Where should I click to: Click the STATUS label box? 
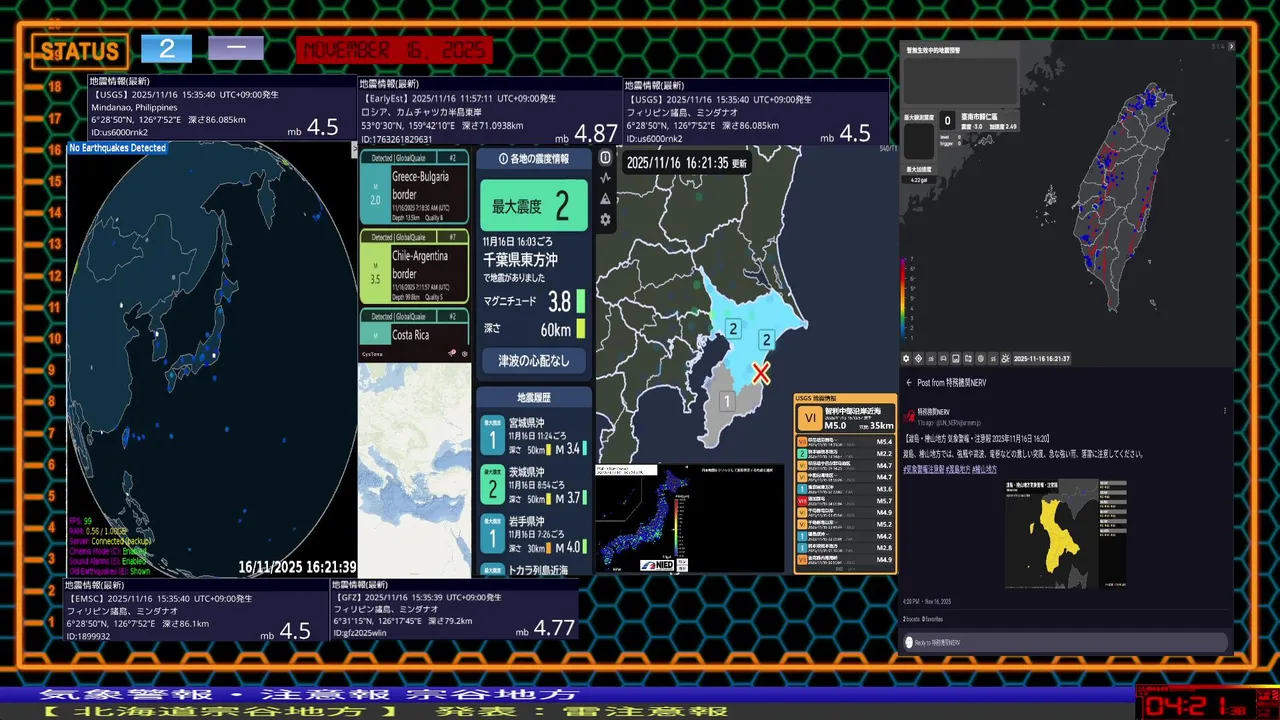coord(79,51)
